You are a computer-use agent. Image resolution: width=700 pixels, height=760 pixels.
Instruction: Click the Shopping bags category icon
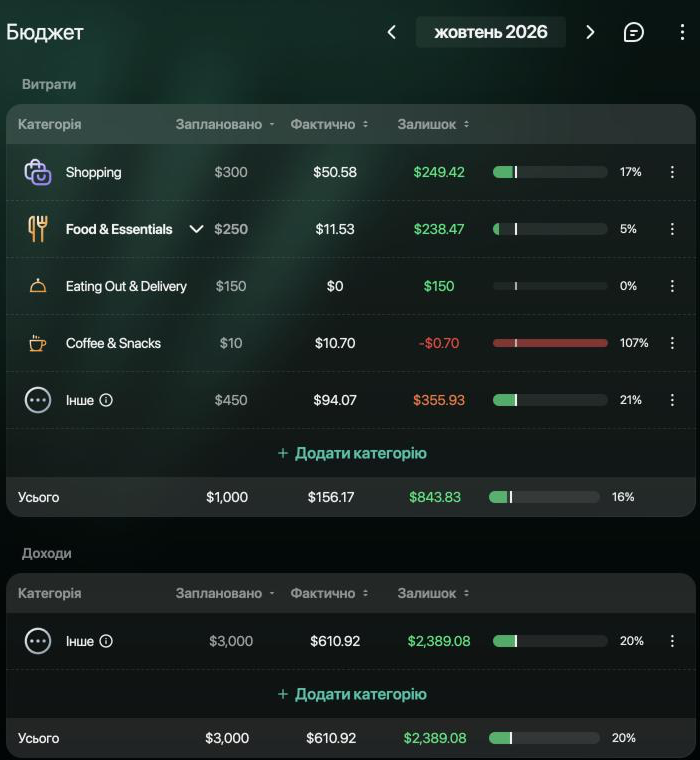click(38, 172)
